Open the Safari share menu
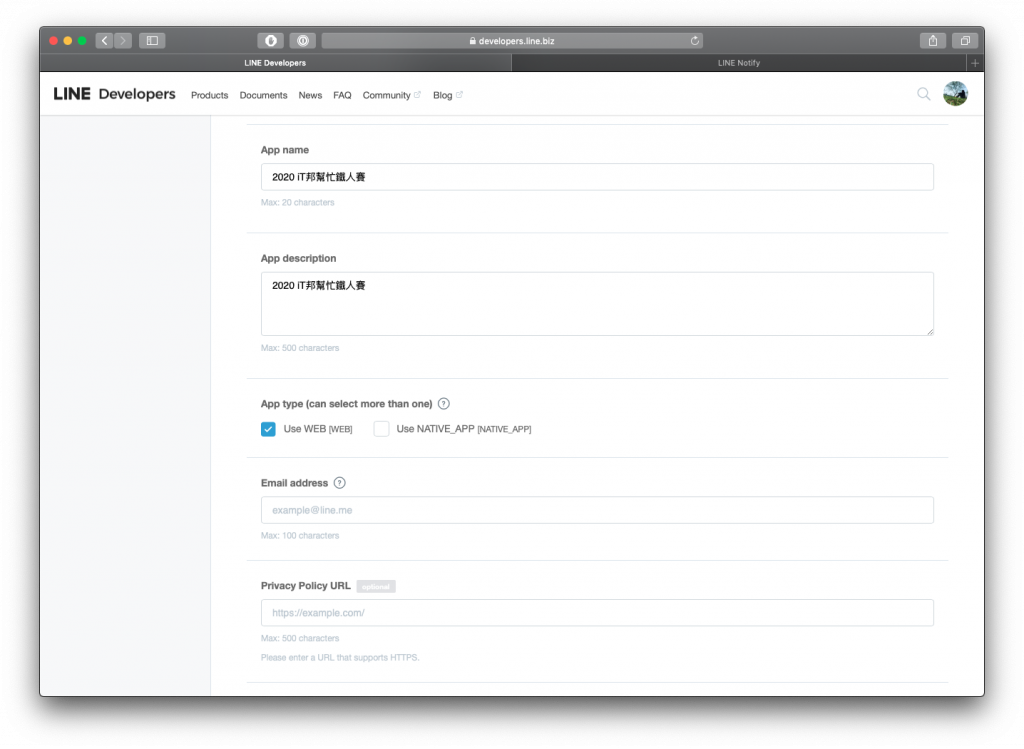The image size is (1024, 749). (x=933, y=40)
